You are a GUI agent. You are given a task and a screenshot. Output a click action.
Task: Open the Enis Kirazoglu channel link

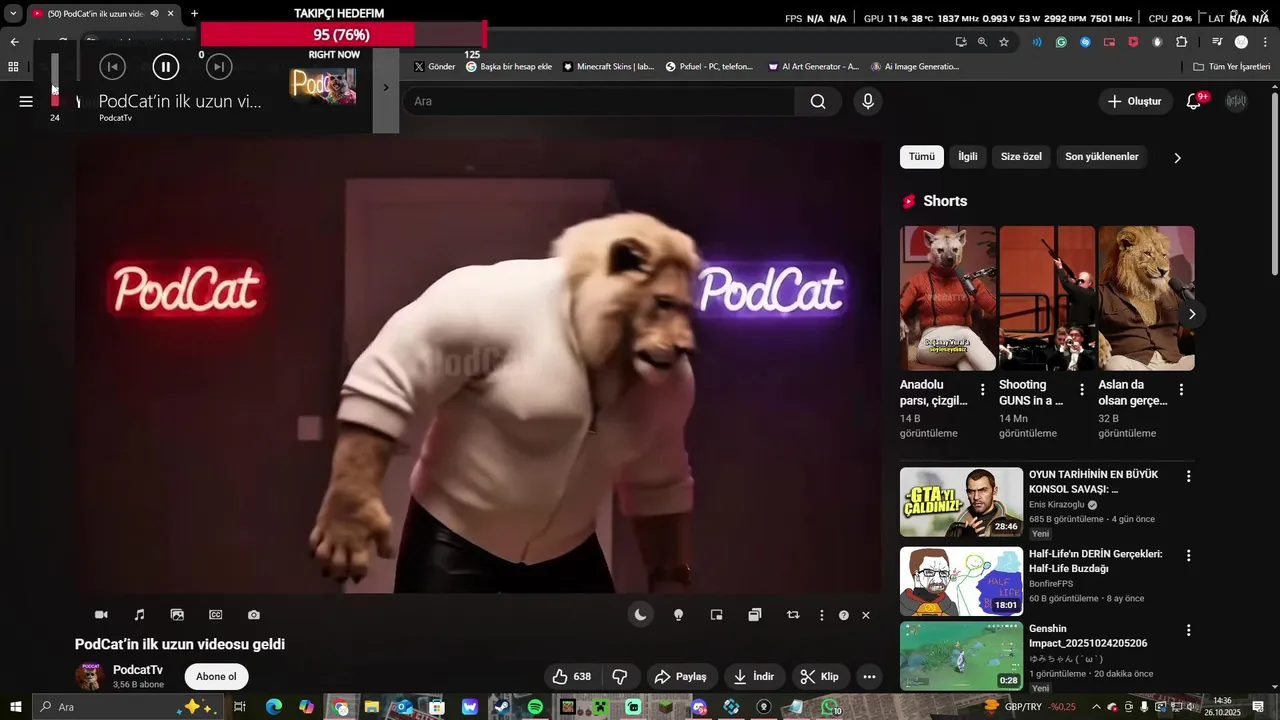(1056, 505)
